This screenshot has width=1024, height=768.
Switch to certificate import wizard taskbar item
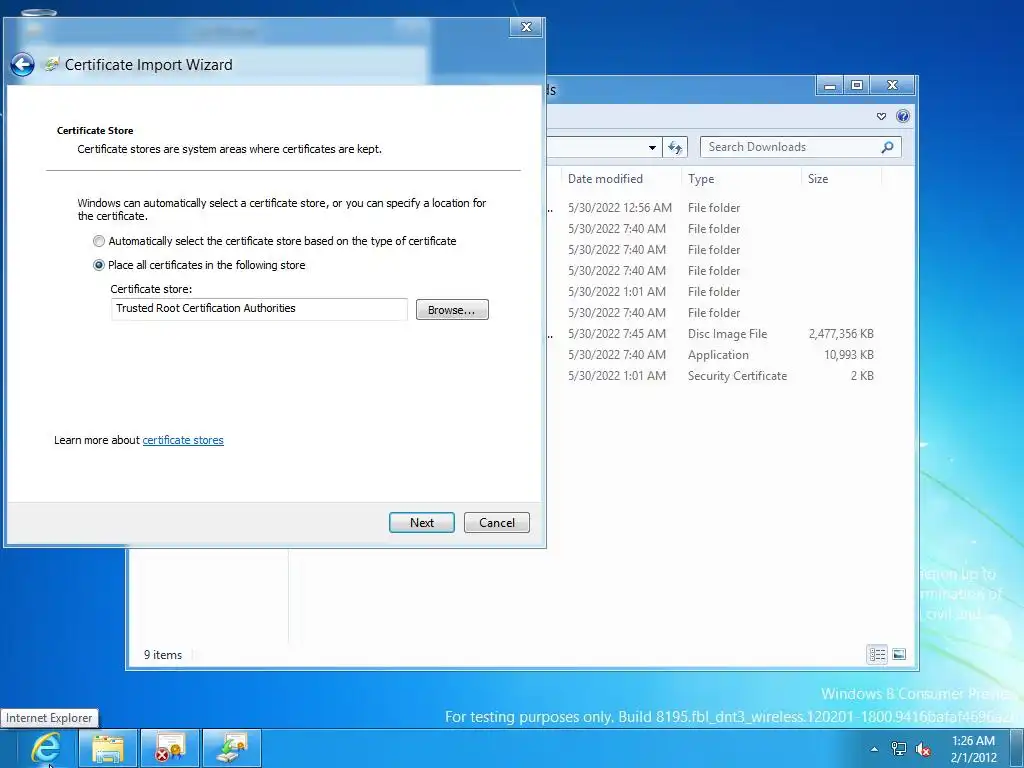pos(232,748)
